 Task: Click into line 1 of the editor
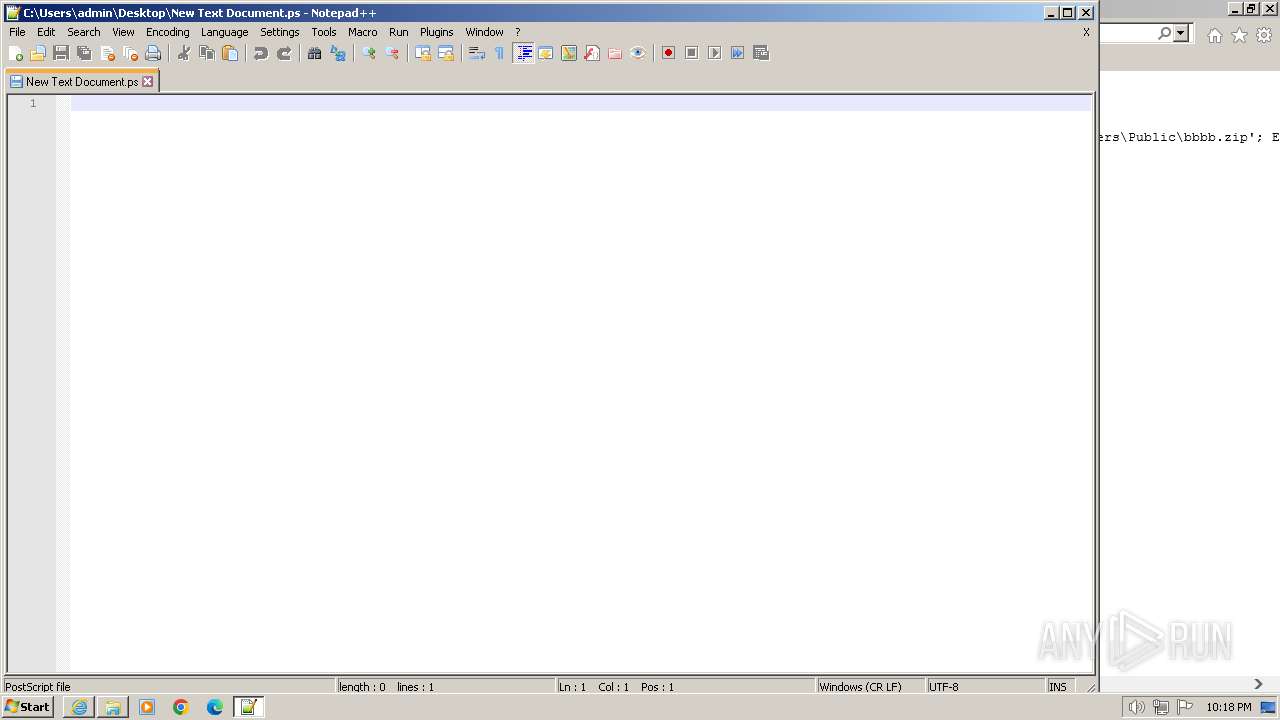click(580, 103)
